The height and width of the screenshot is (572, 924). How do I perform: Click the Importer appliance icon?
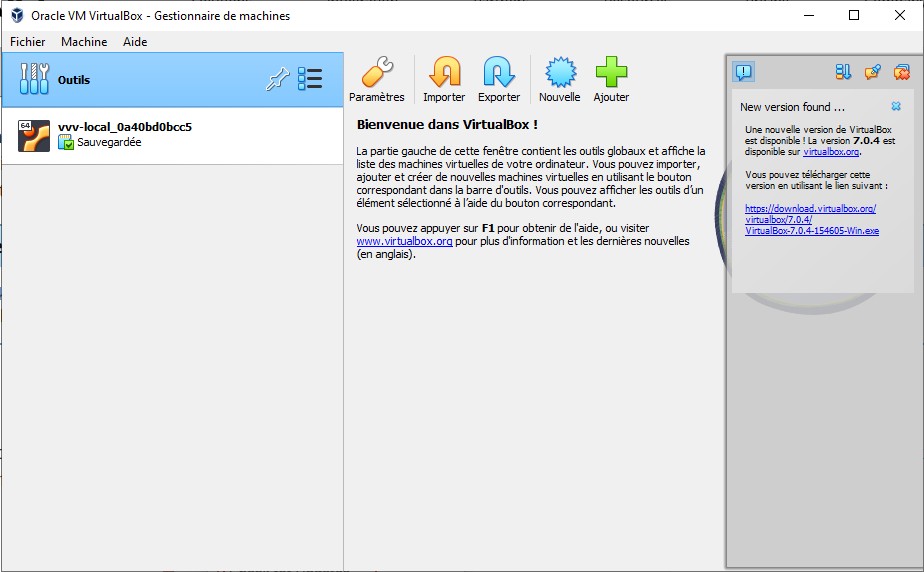click(444, 72)
